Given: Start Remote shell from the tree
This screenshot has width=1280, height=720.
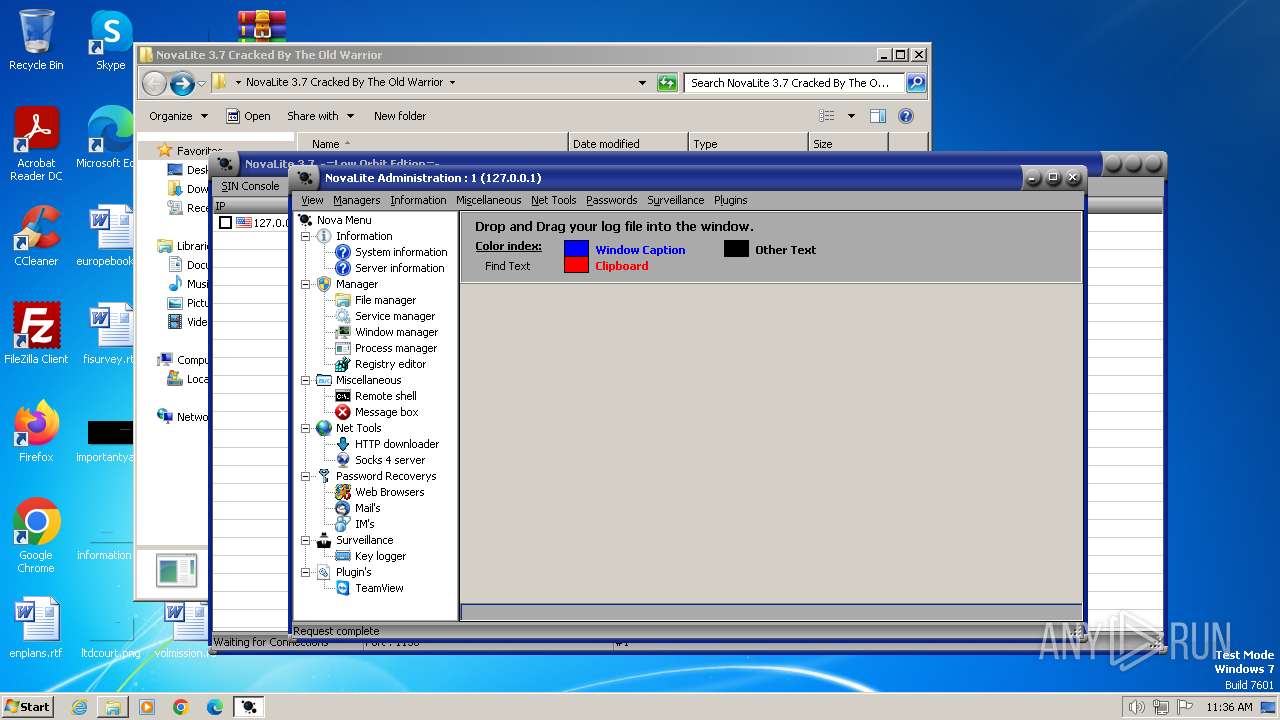Looking at the screenshot, I should [x=385, y=396].
